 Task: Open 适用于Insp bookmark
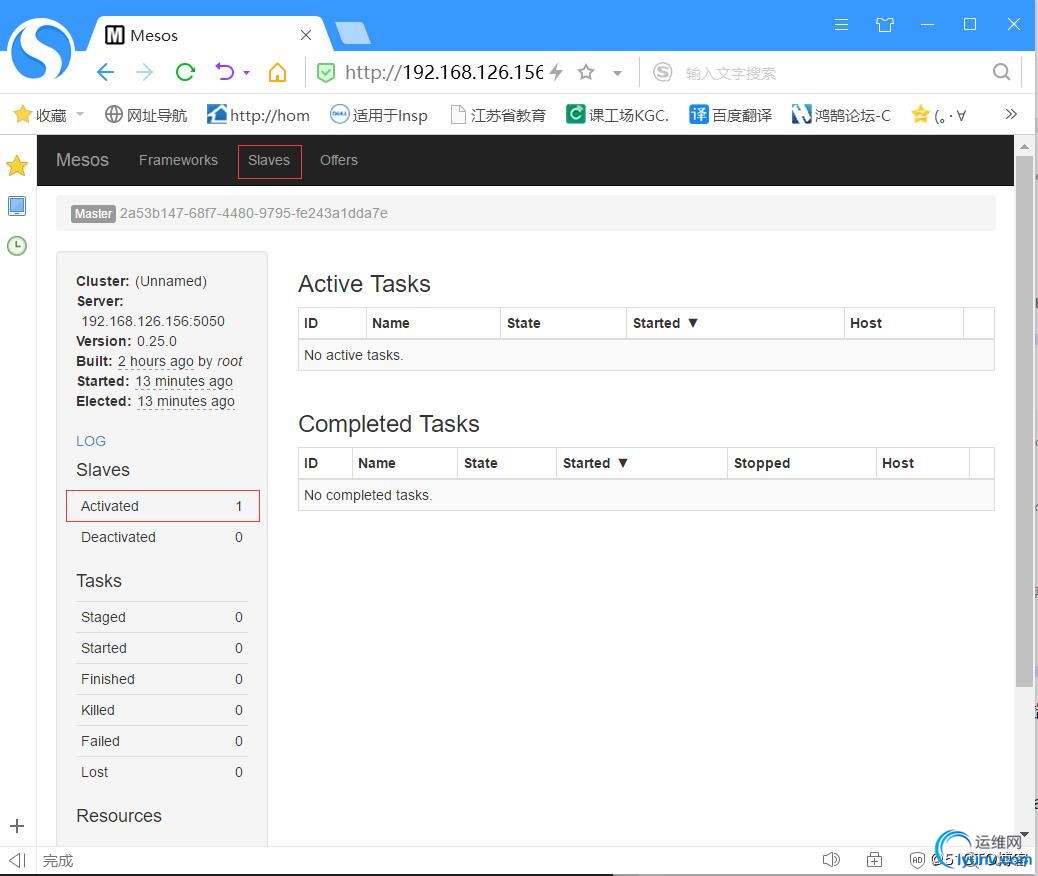(379, 115)
